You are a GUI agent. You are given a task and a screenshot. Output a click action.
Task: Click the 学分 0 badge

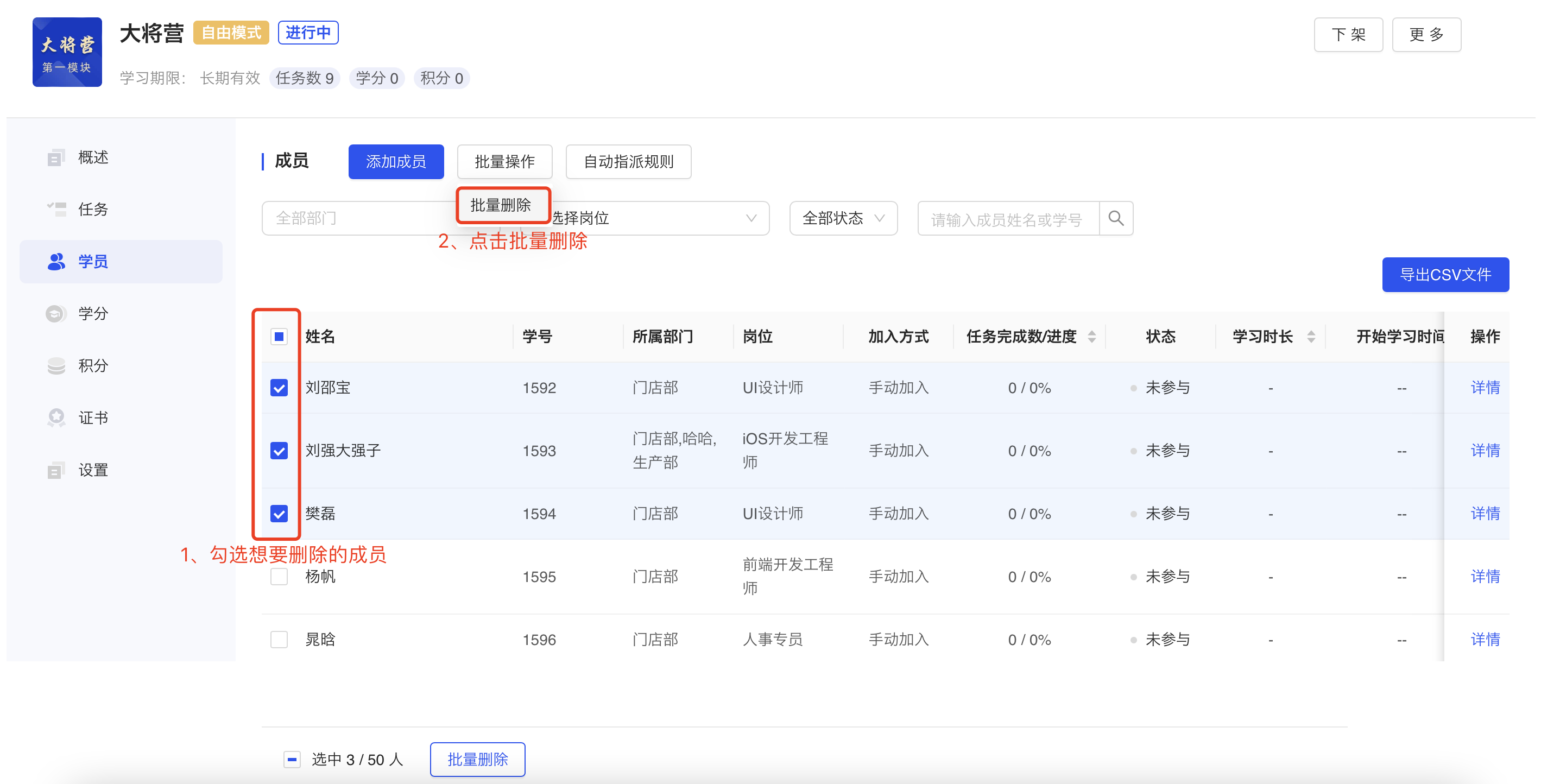(x=377, y=78)
